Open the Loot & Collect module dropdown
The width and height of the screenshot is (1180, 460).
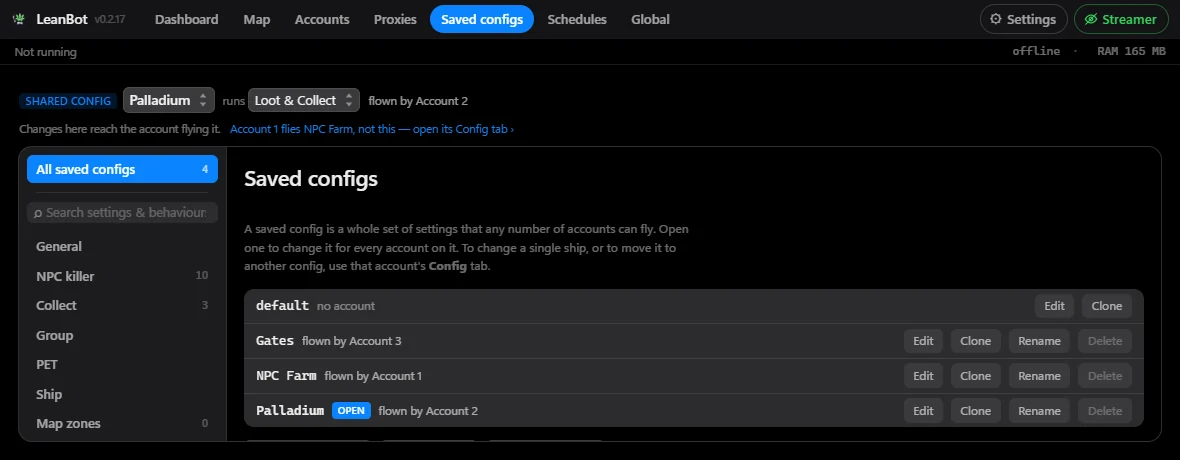click(x=304, y=100)
